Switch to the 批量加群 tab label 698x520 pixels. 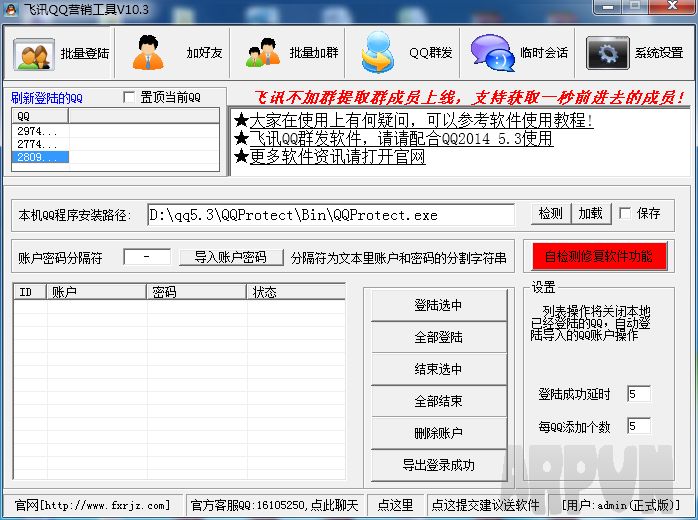[x=314, y=53]
